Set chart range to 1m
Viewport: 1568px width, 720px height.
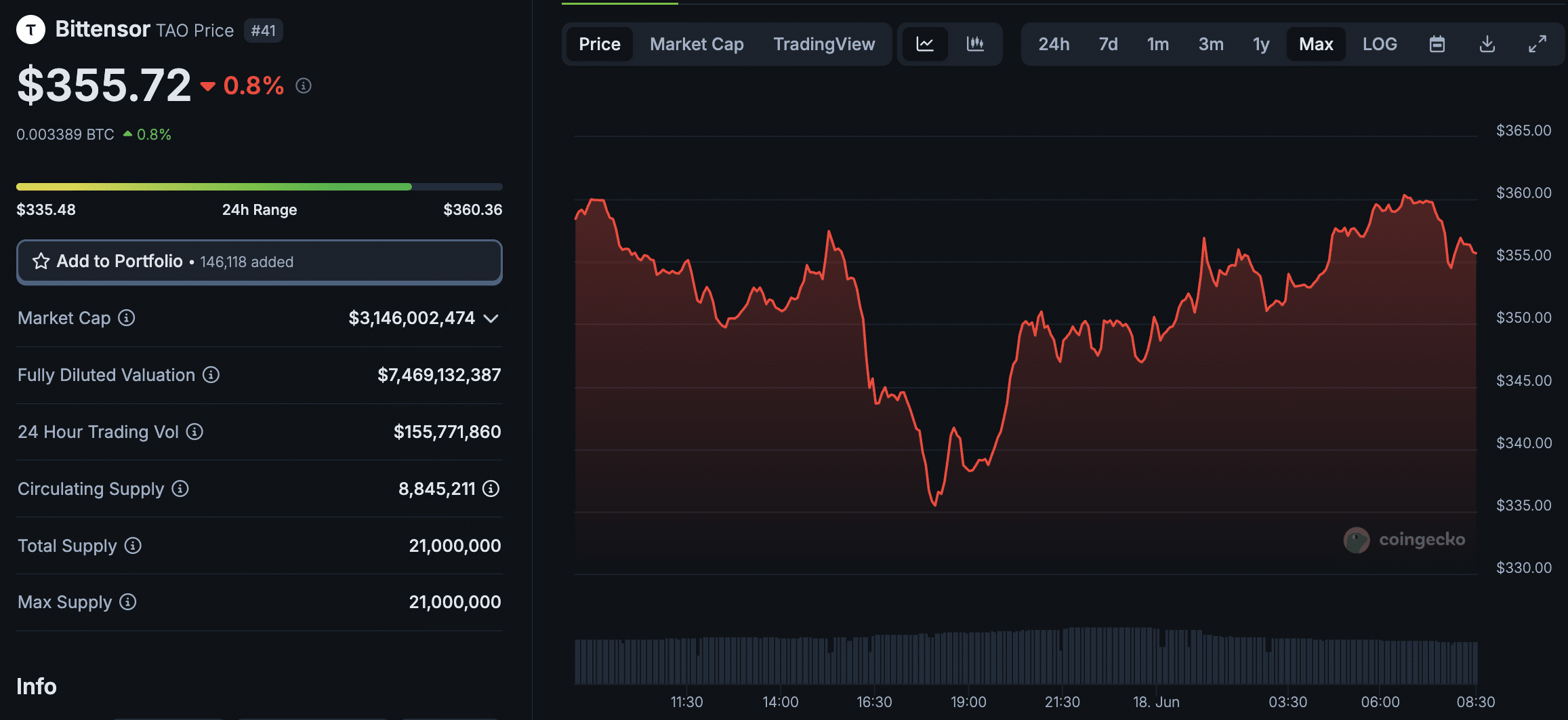1158,44
